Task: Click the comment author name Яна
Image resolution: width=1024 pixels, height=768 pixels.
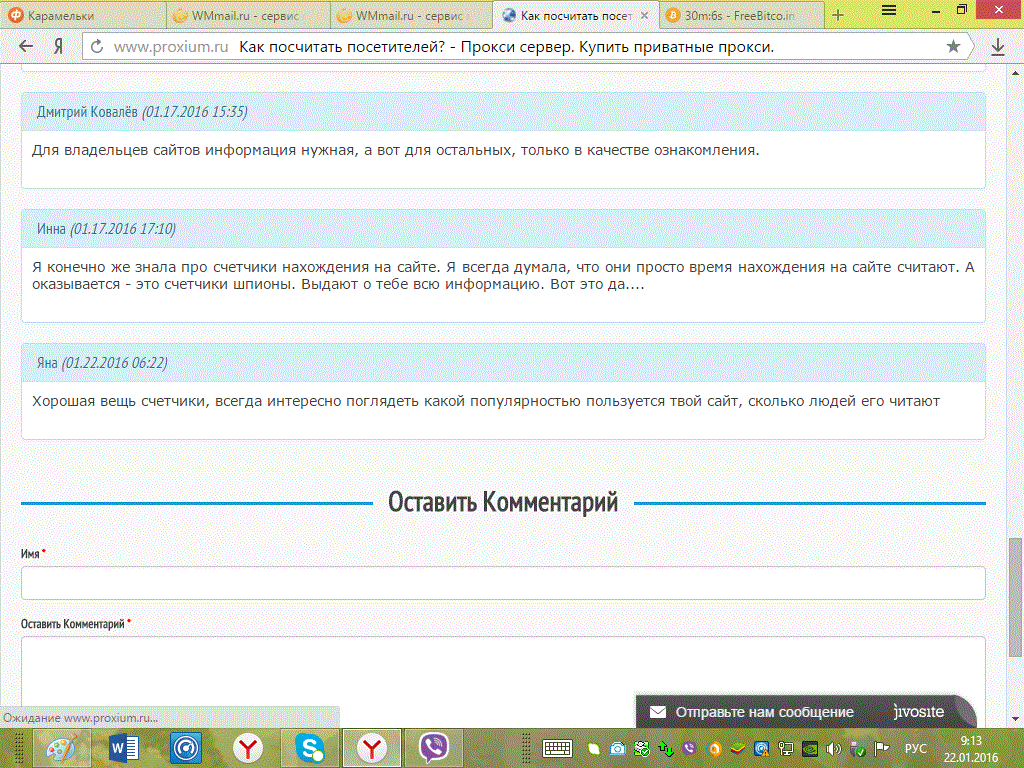Action: tap(47, 362)
